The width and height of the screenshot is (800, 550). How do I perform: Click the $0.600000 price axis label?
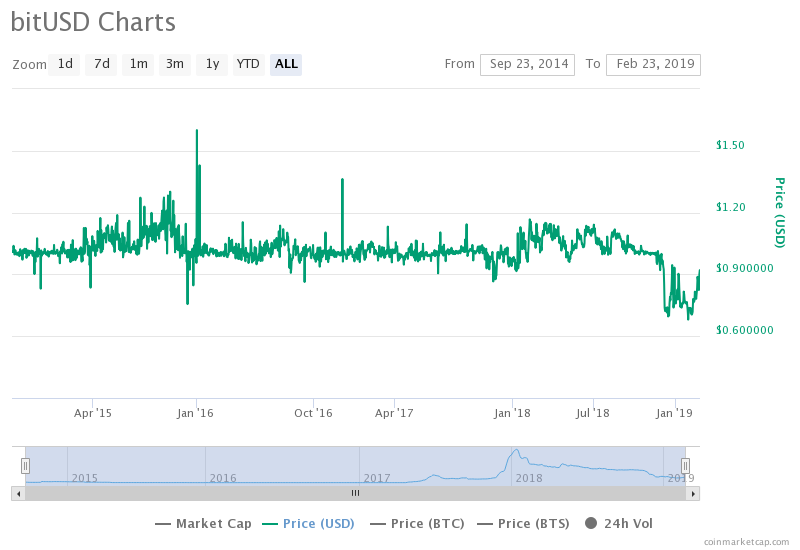(744, 330)
